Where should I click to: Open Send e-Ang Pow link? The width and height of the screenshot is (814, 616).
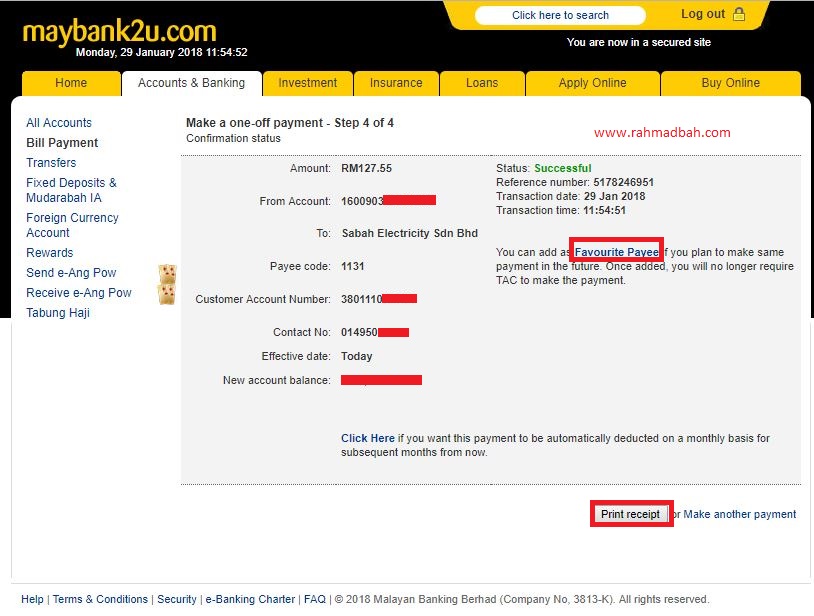coord(71,273)
